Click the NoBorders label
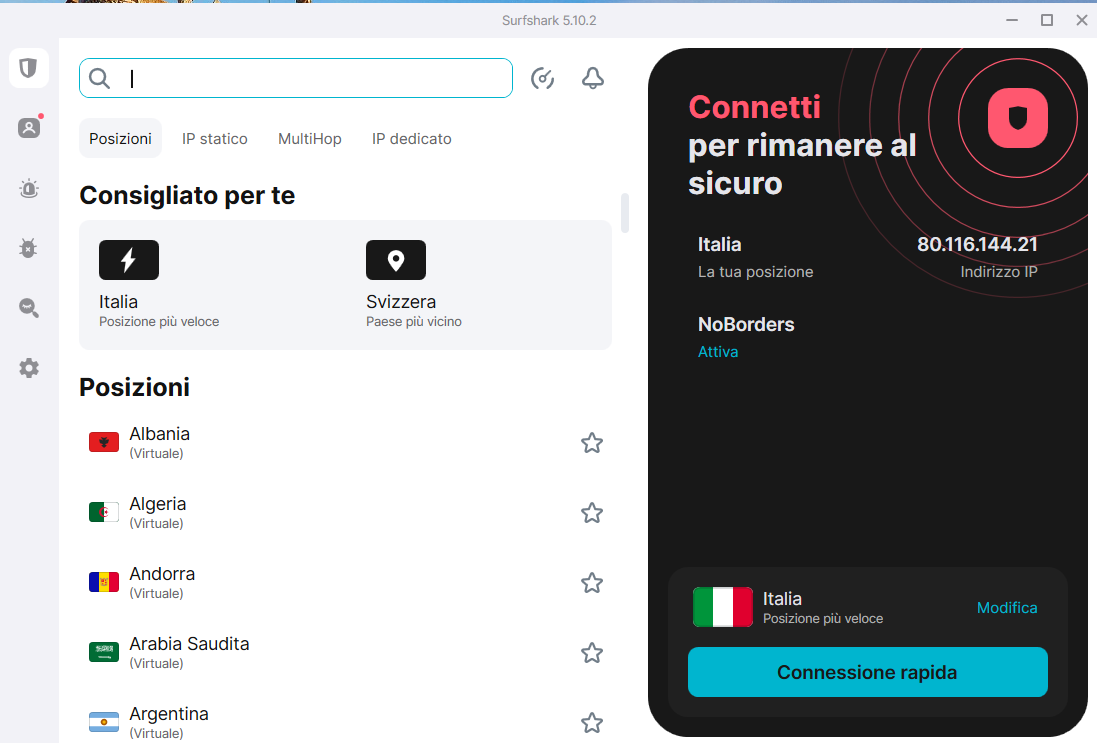Image resolution: width=1097 pixels, height=743 pixels. pyautogui.click(x=746, y=324)
